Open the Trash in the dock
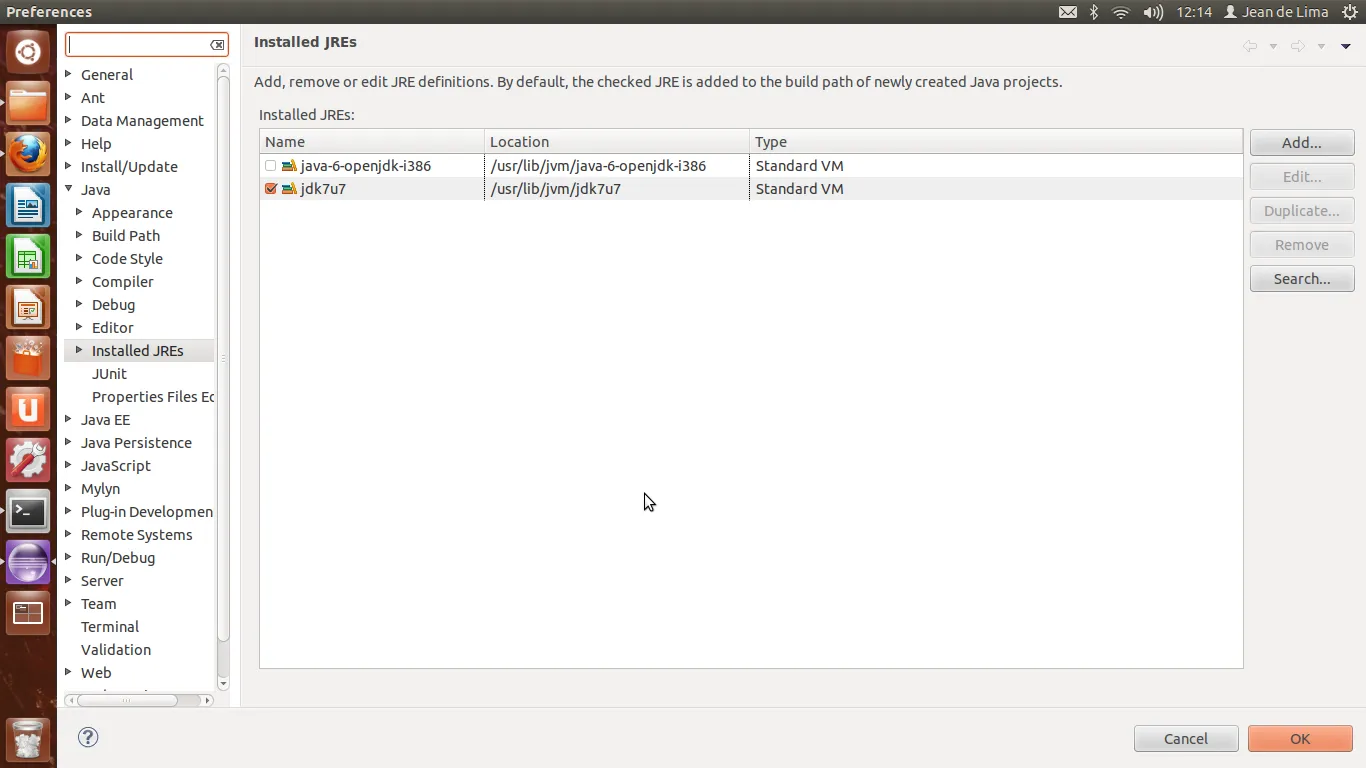 click(x=28, y=739)
